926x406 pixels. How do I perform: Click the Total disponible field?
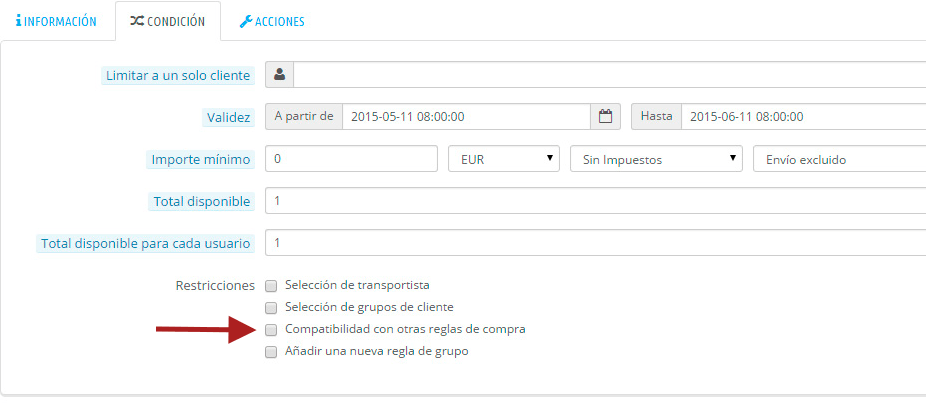[595, 201]
